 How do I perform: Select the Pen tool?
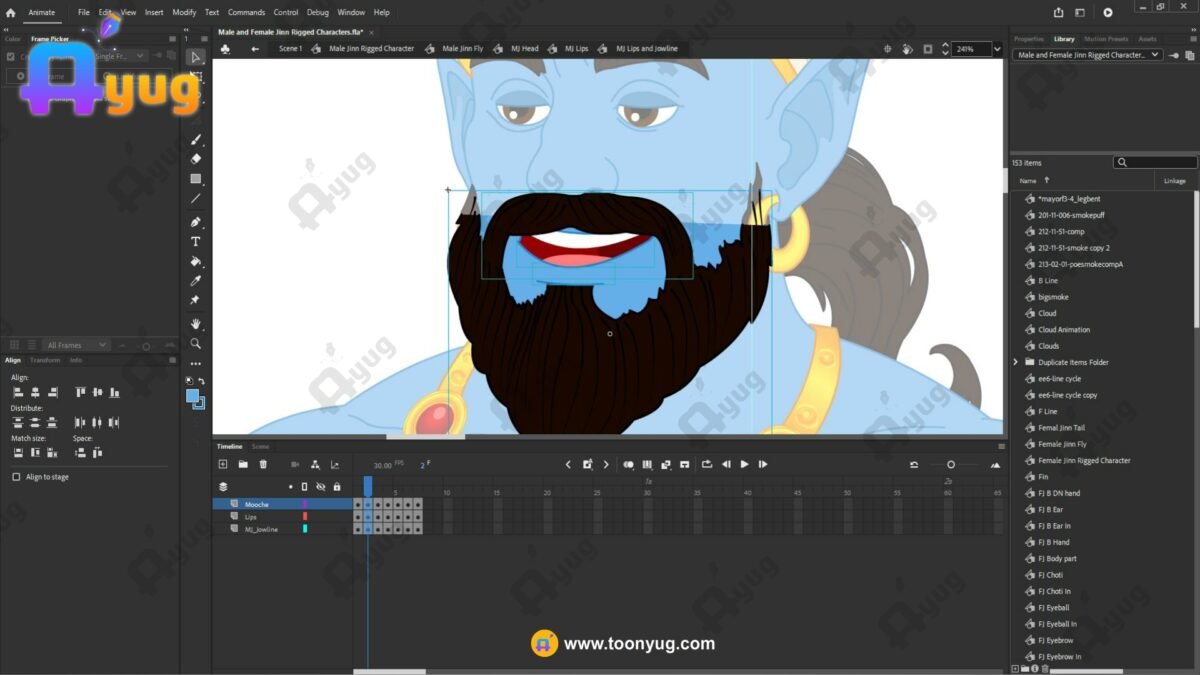tap(196, 222)
